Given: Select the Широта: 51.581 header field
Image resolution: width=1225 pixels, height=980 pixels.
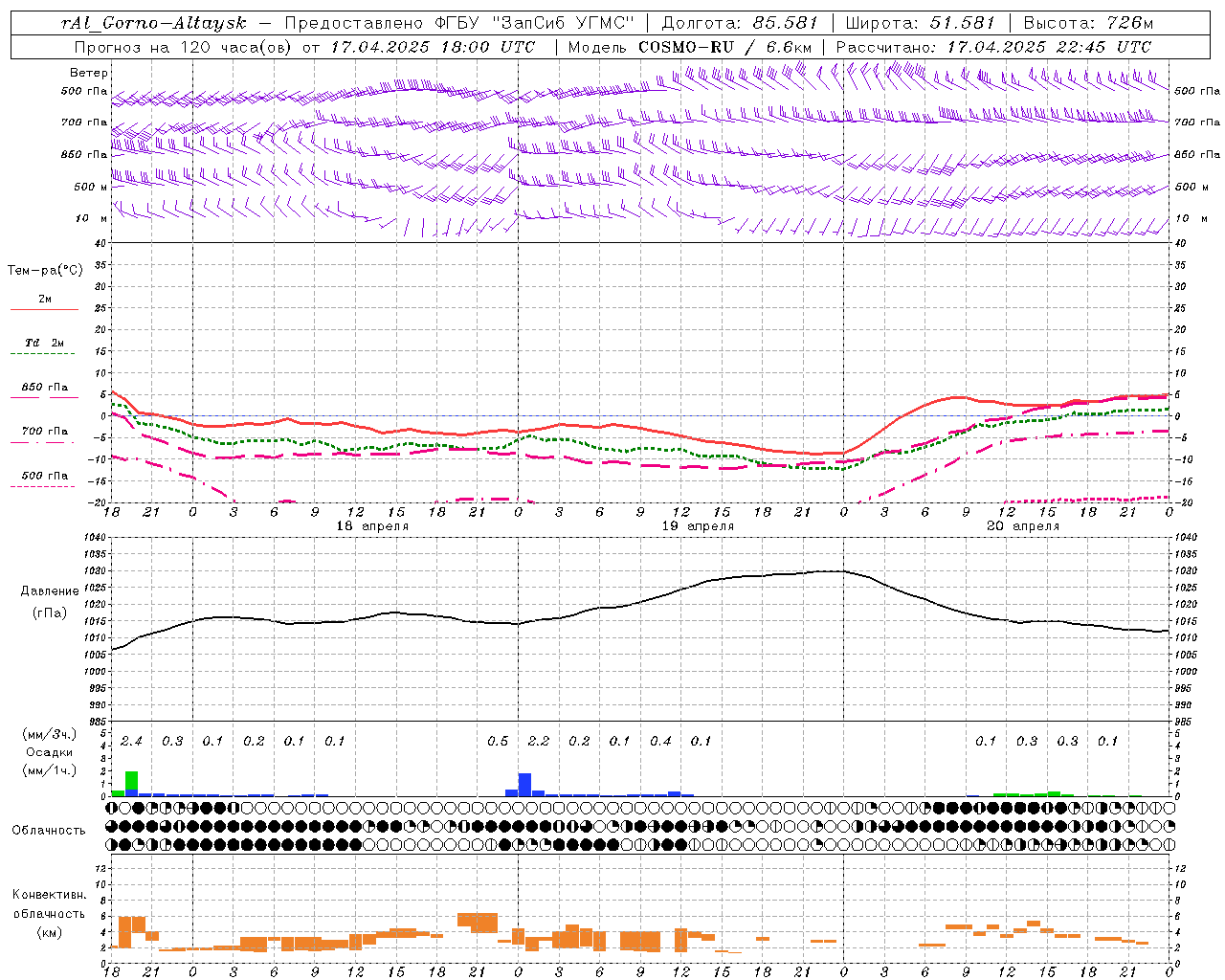Looking at the screenshot, I should (x=921, y=23).
